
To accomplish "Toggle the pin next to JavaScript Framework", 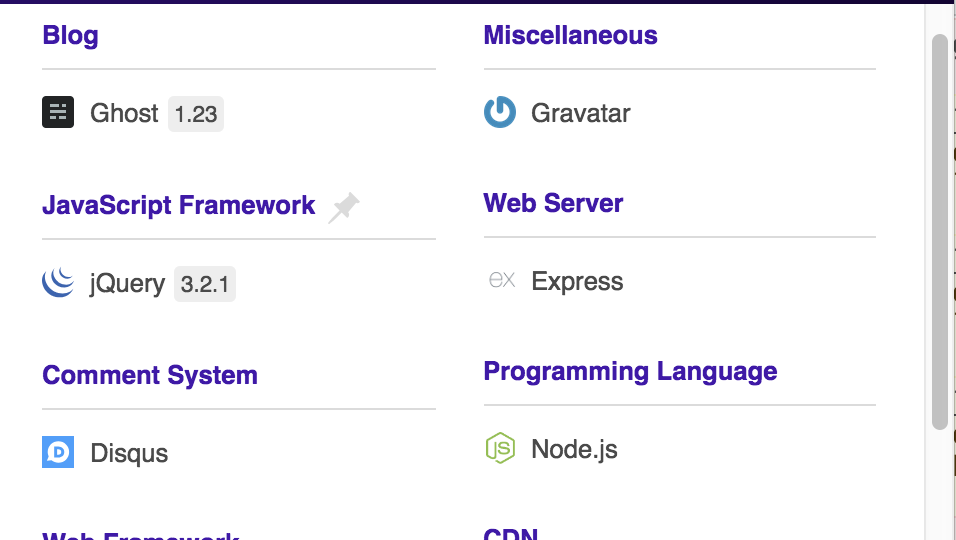I will [x=343, y=207].
